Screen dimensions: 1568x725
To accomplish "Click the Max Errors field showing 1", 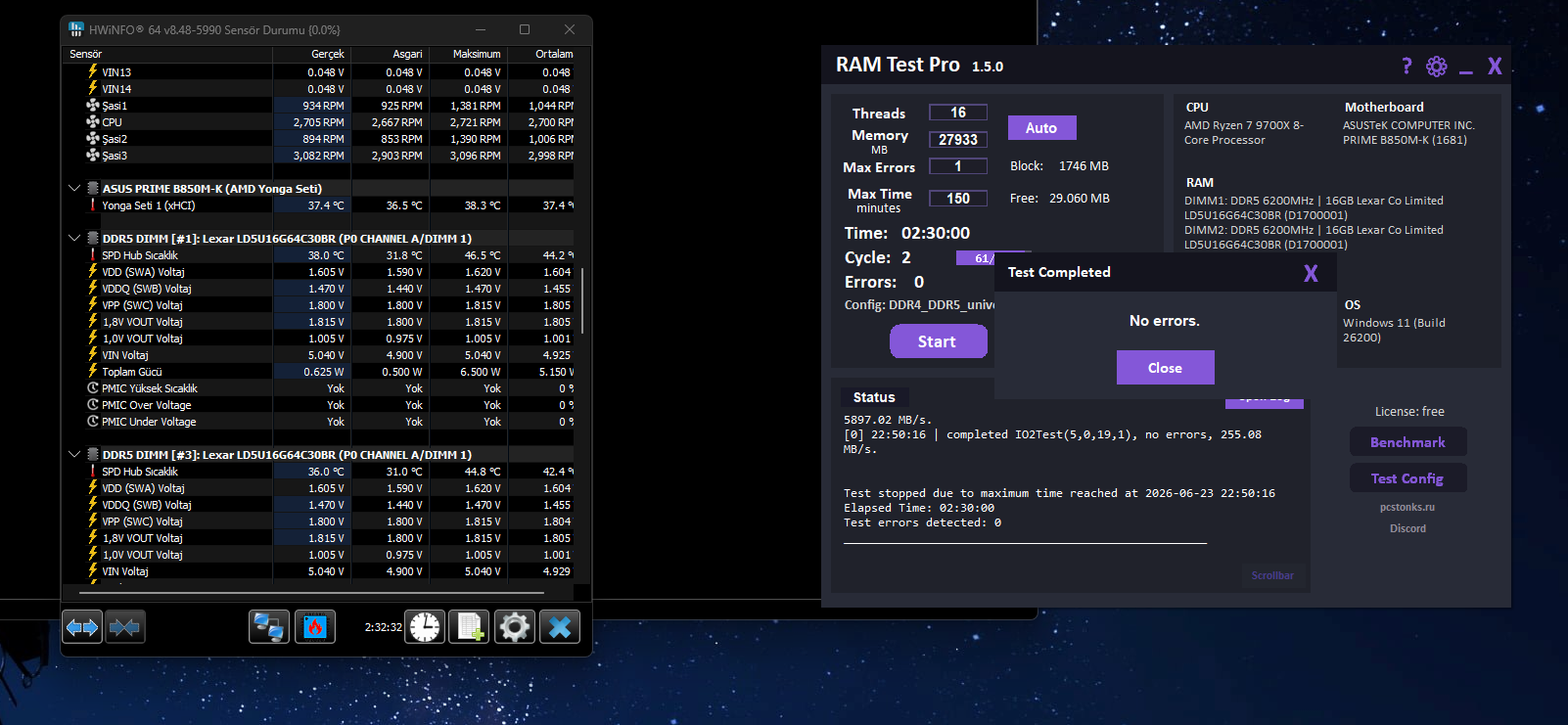I will tap(958, 166).
